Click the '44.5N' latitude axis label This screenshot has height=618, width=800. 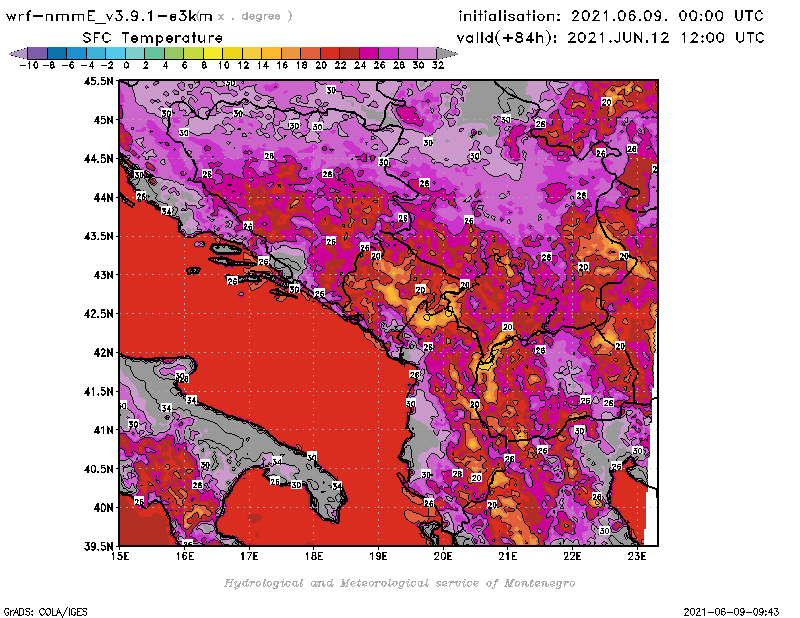point(98,159)
